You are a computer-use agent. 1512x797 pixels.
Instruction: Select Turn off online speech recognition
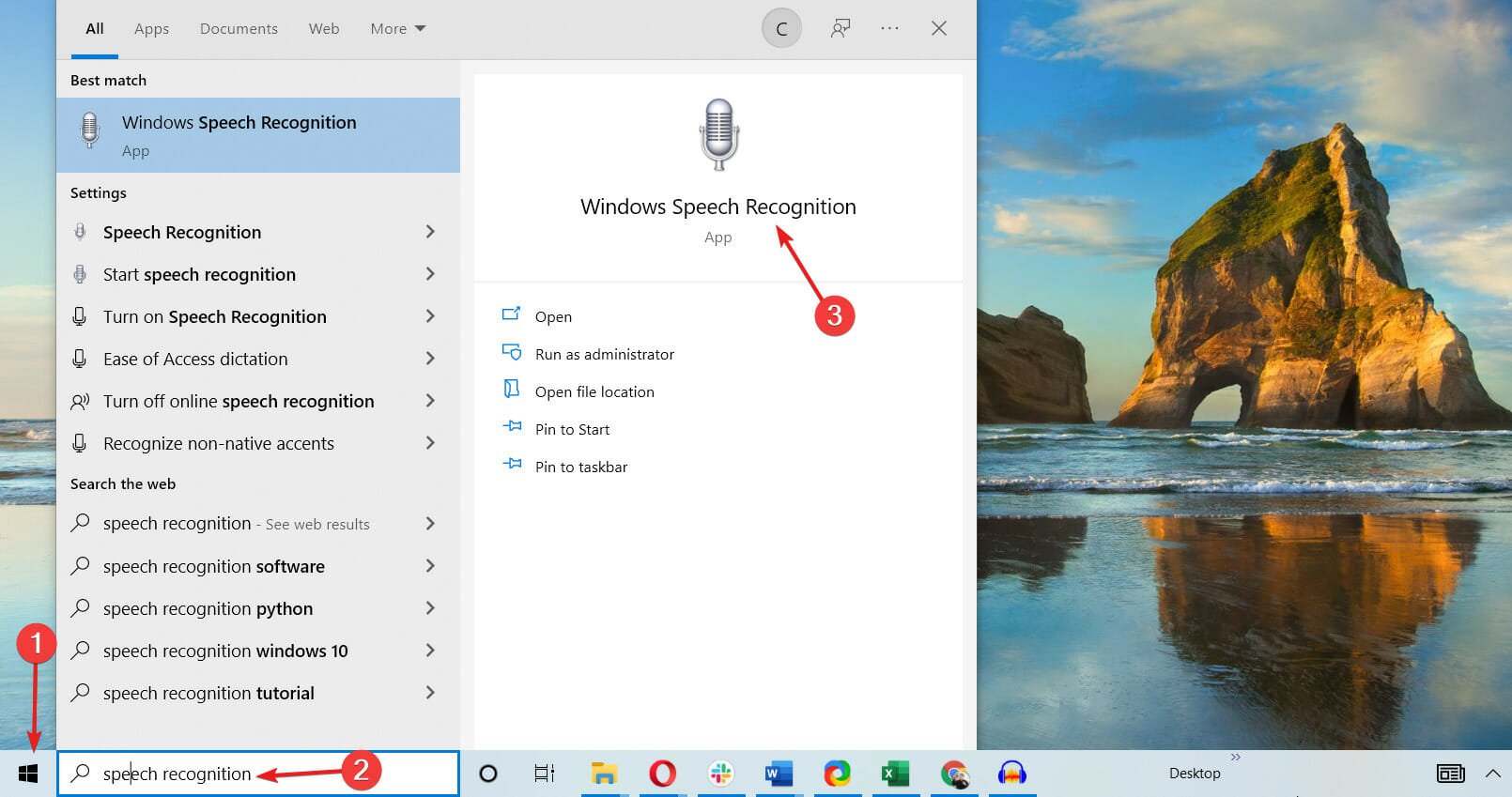tap(258, 401)
